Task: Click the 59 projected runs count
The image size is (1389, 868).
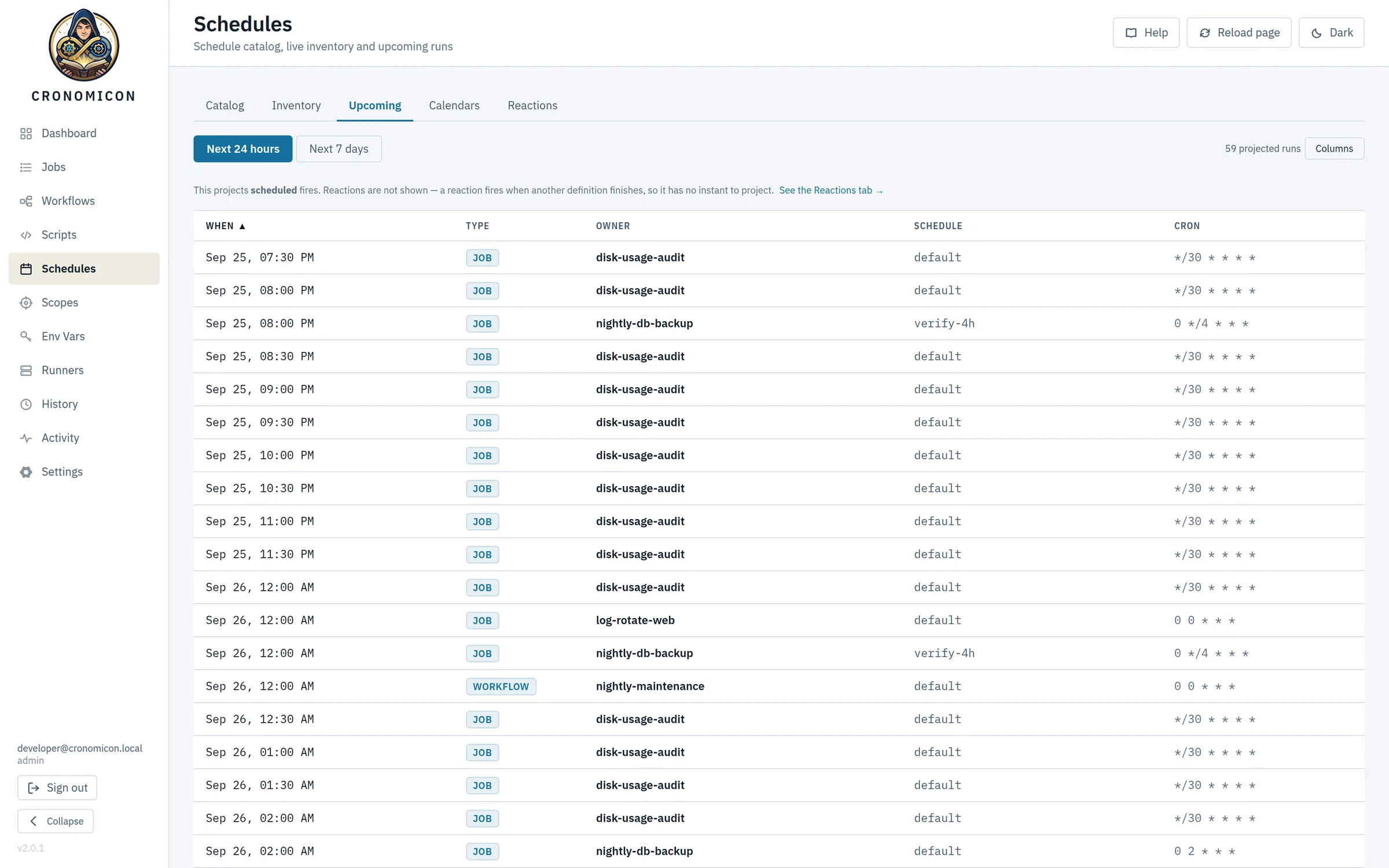Action: (1262, 149)
